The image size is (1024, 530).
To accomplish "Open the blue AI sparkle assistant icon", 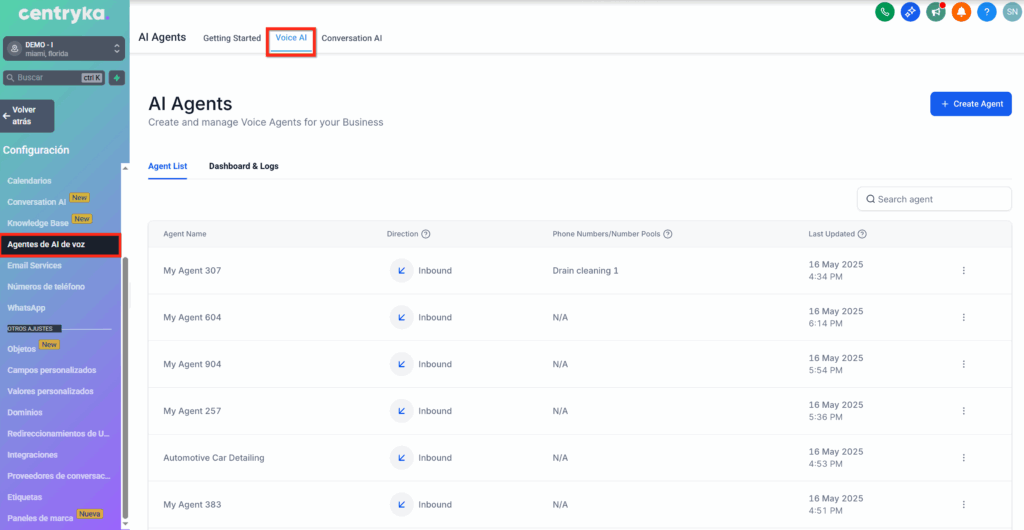I will pyautogui.click(x=910, y=12).
